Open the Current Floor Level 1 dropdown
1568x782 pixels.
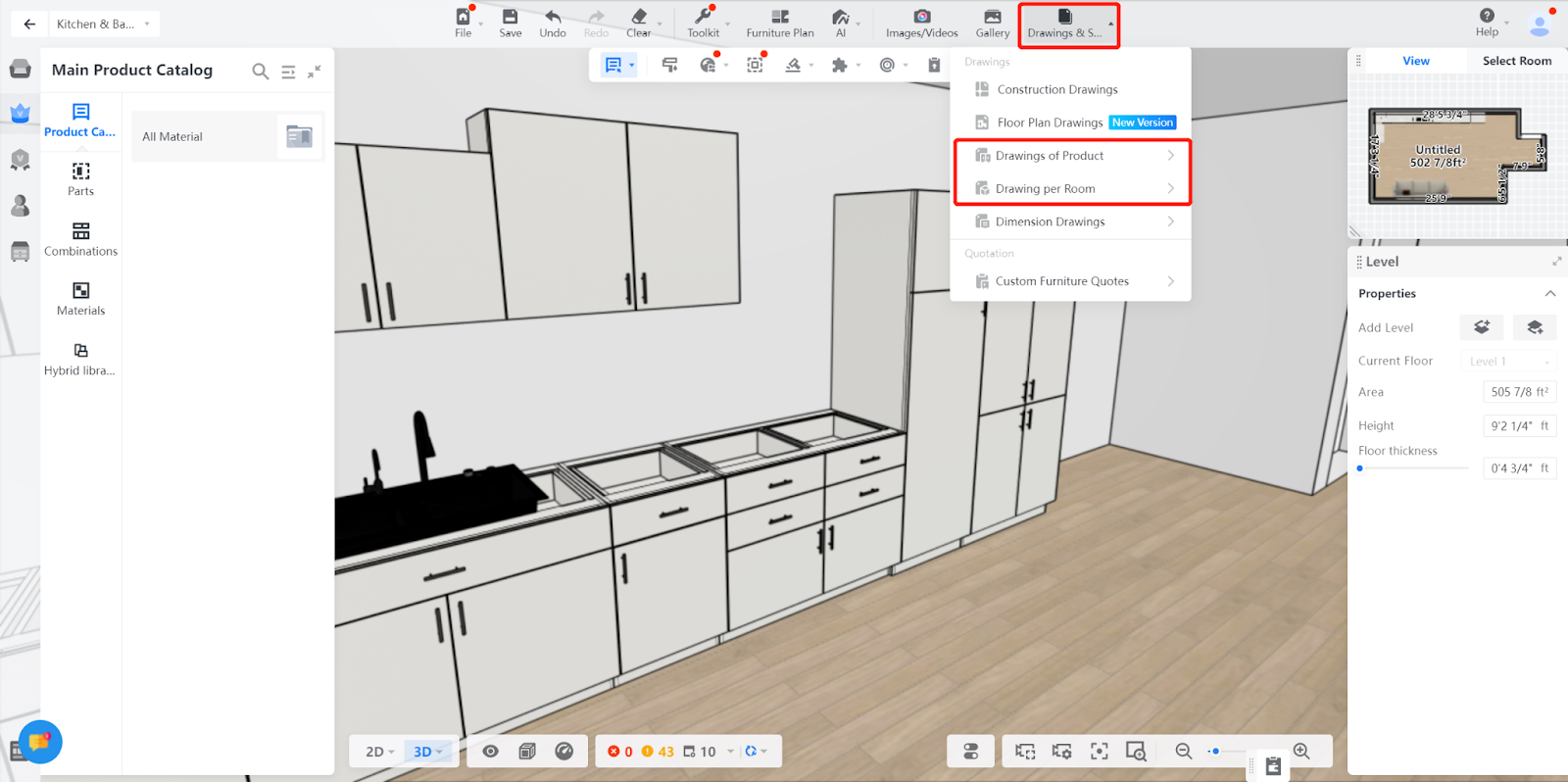1508,362
